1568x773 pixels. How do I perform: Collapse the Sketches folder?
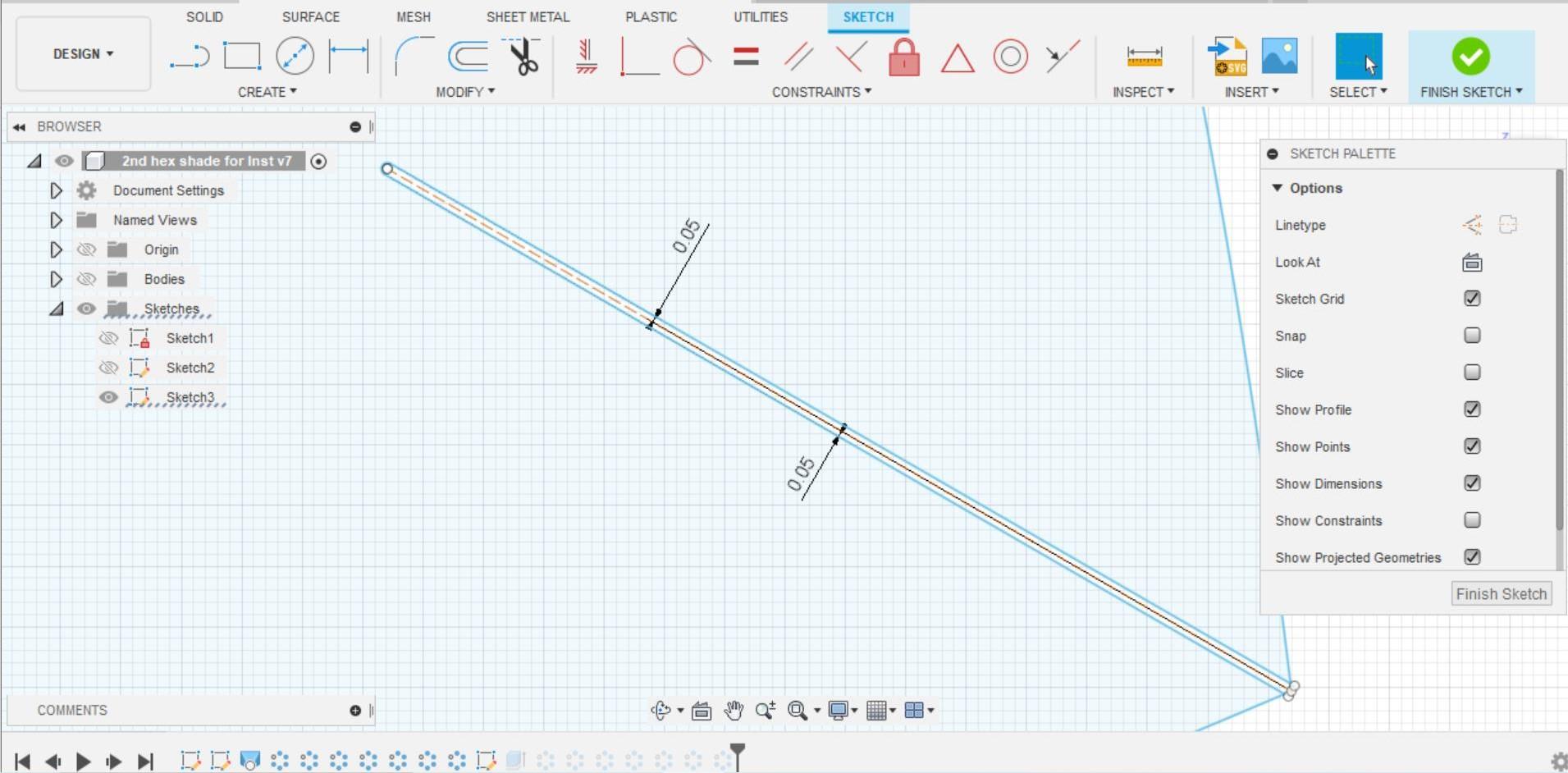pos(56,309)
